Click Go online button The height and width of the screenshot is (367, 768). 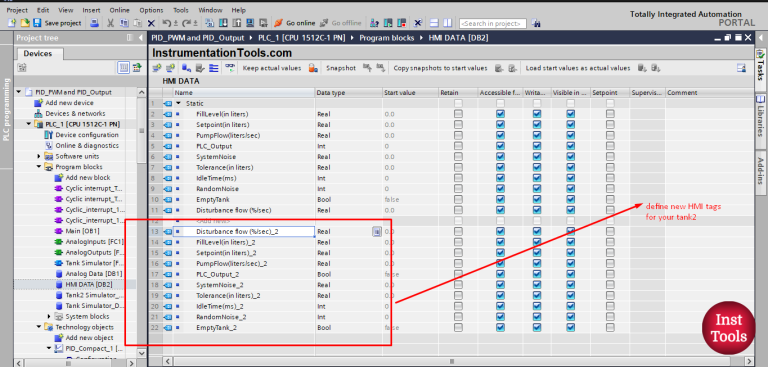coord(295,23)
